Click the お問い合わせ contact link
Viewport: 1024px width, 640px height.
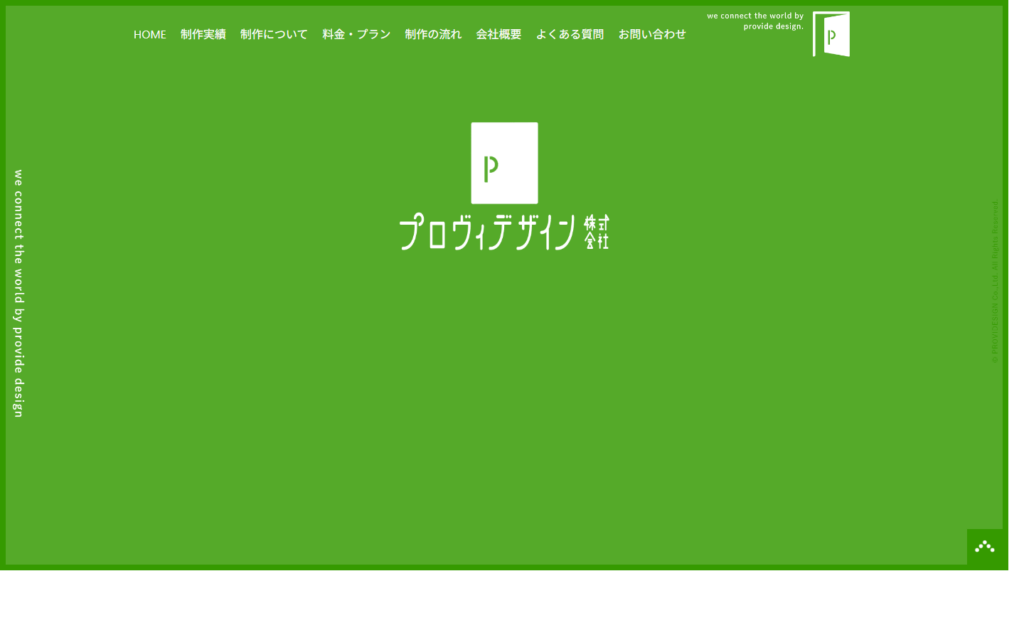[x=652, y=34]
